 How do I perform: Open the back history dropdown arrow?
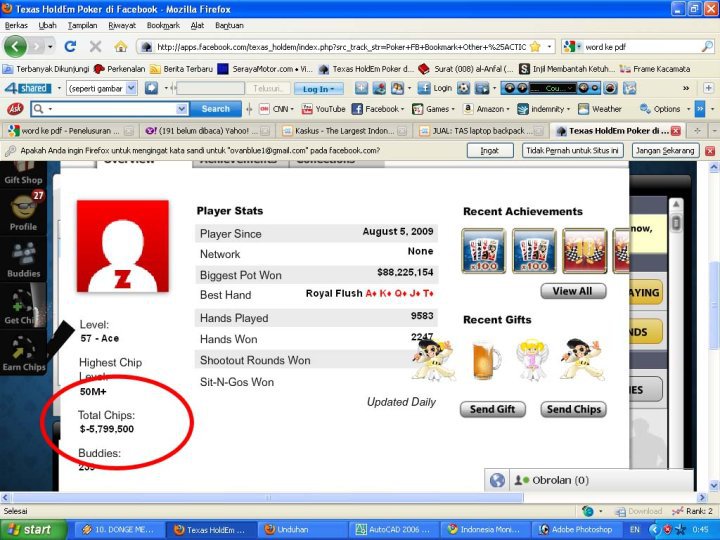click(50, 46)
